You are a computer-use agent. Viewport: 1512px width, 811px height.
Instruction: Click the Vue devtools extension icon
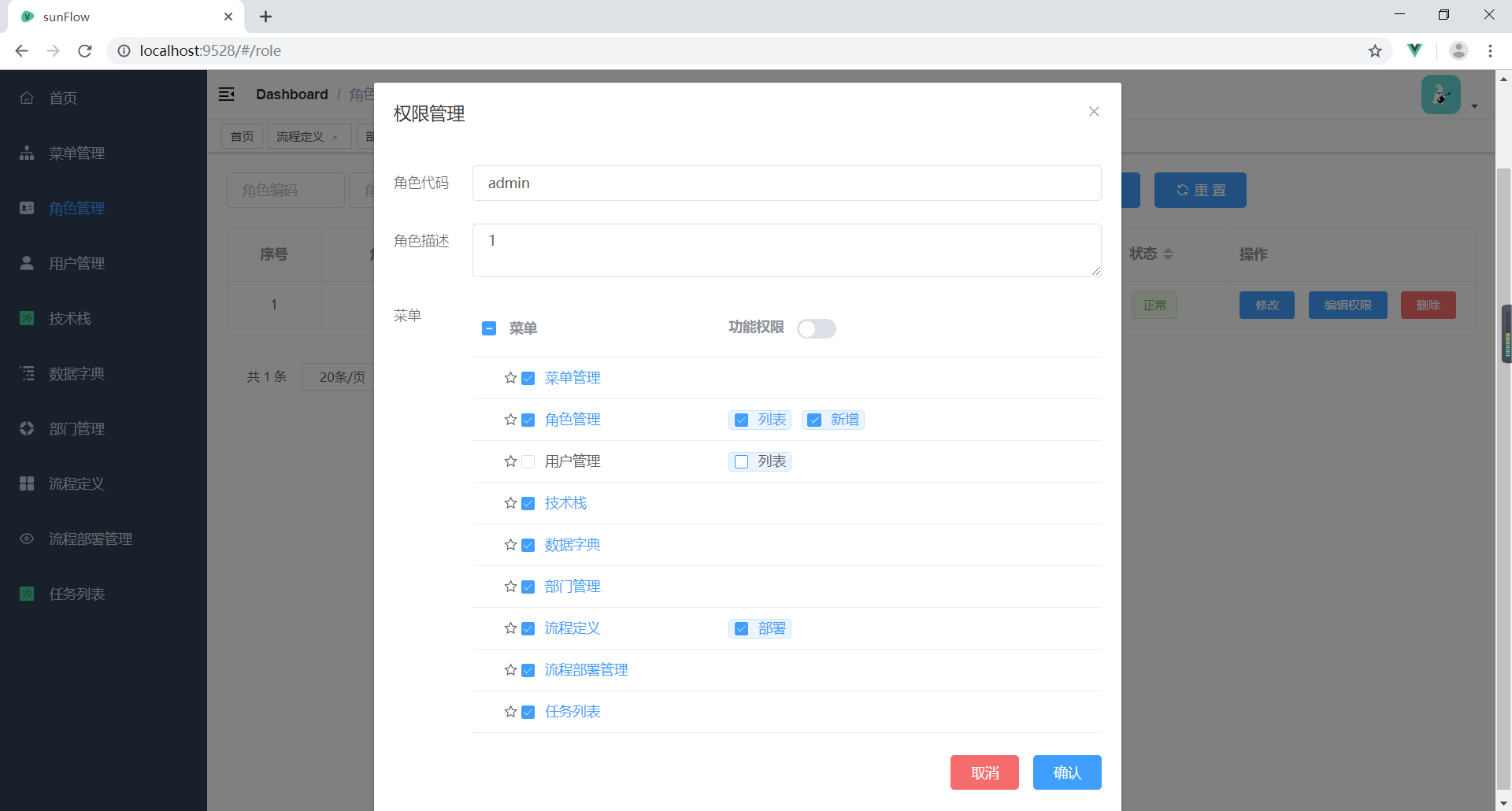tap(1415, 50)
